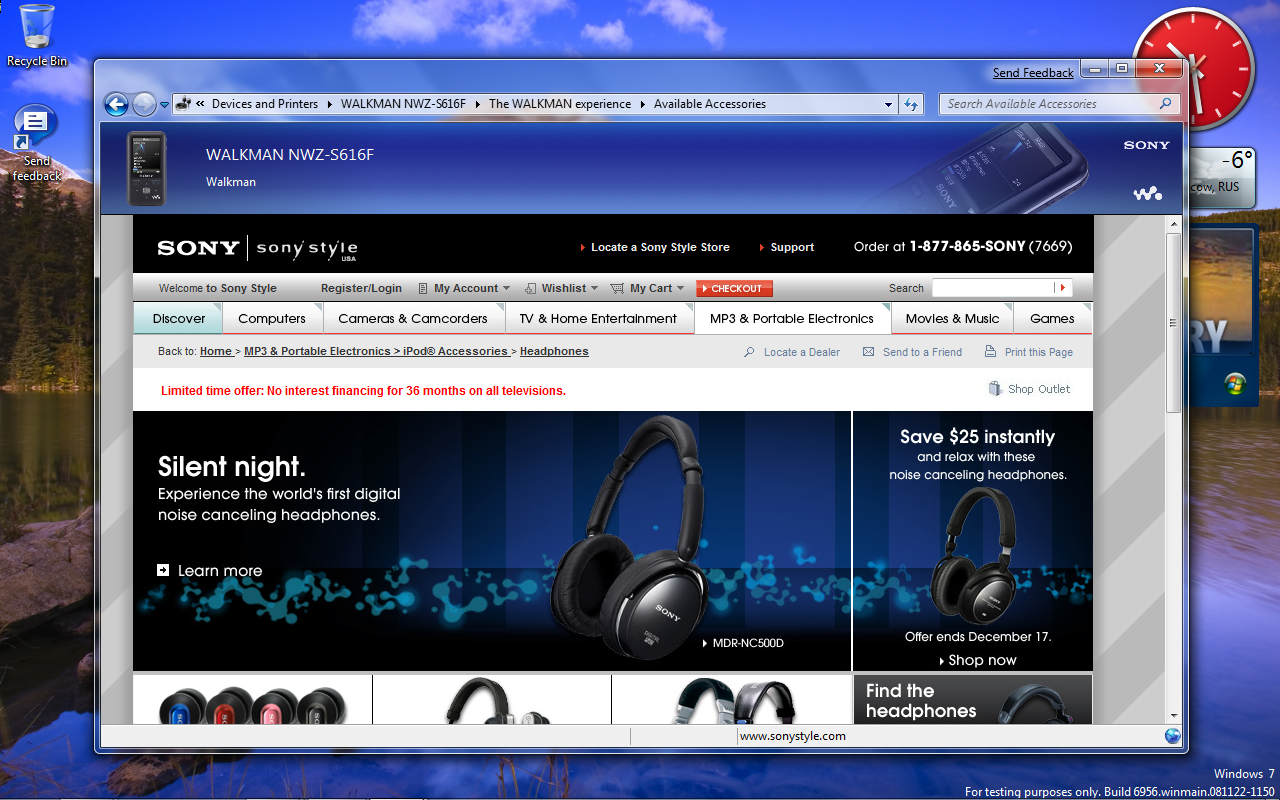
Task: Click the Forward arrow navigation button
Action: coord(144,104)
